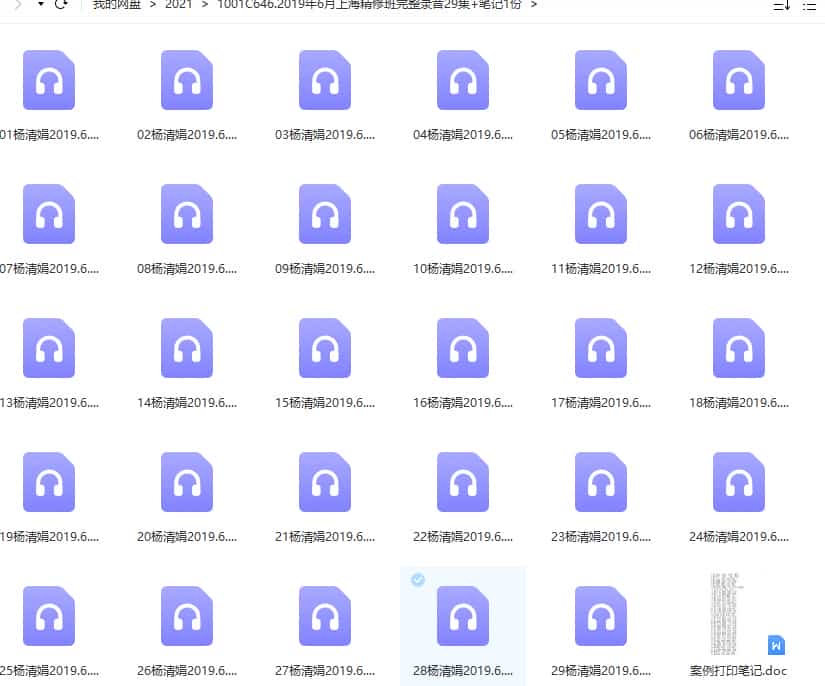Open the audio icon of 13杨清娟2019.6

pyautogui.click(x=48, y=347)
